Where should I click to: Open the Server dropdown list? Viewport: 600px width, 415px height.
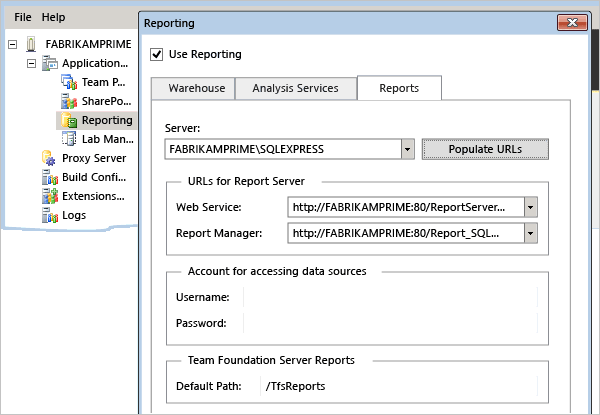coord(407,149)
